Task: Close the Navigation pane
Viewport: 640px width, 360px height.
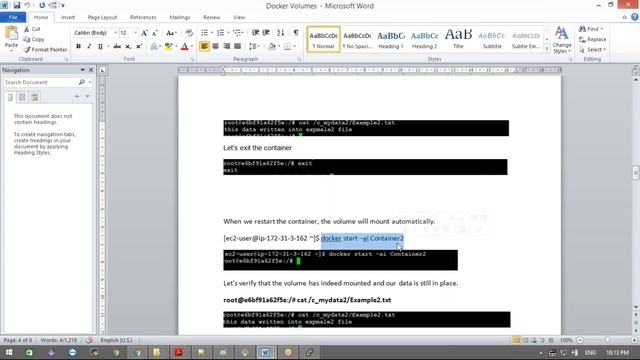Action: click(91, 70)
